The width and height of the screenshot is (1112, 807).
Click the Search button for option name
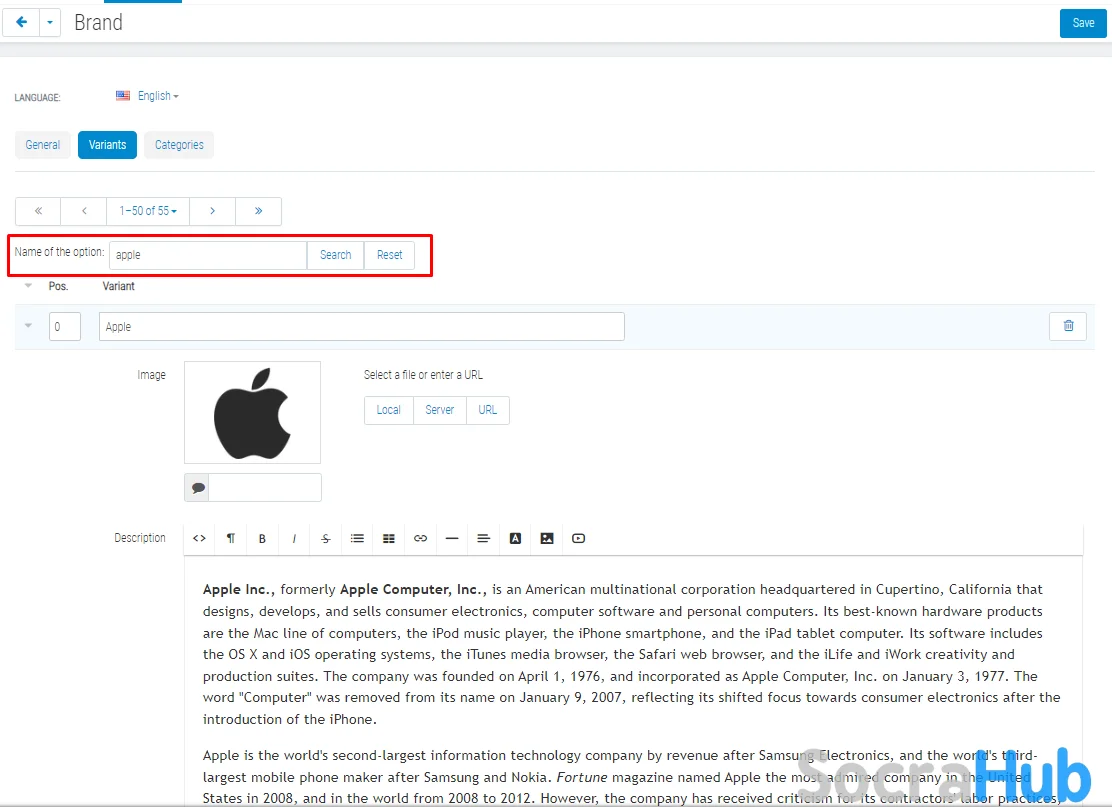[x=335, y=255]
